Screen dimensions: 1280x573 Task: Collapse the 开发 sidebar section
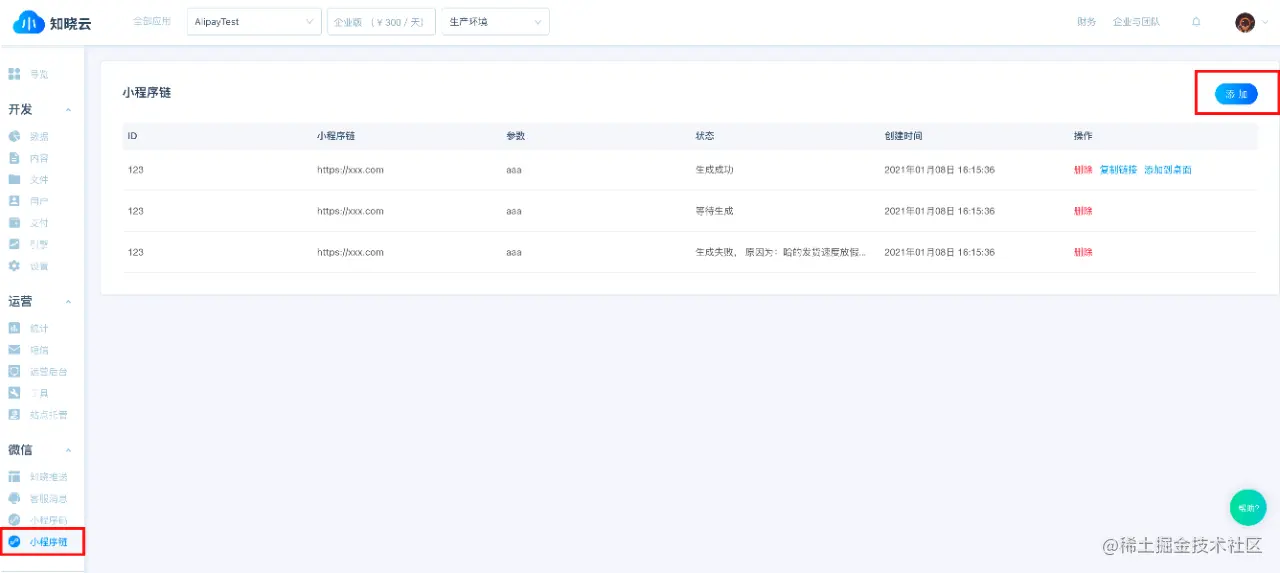click(68, 110)
